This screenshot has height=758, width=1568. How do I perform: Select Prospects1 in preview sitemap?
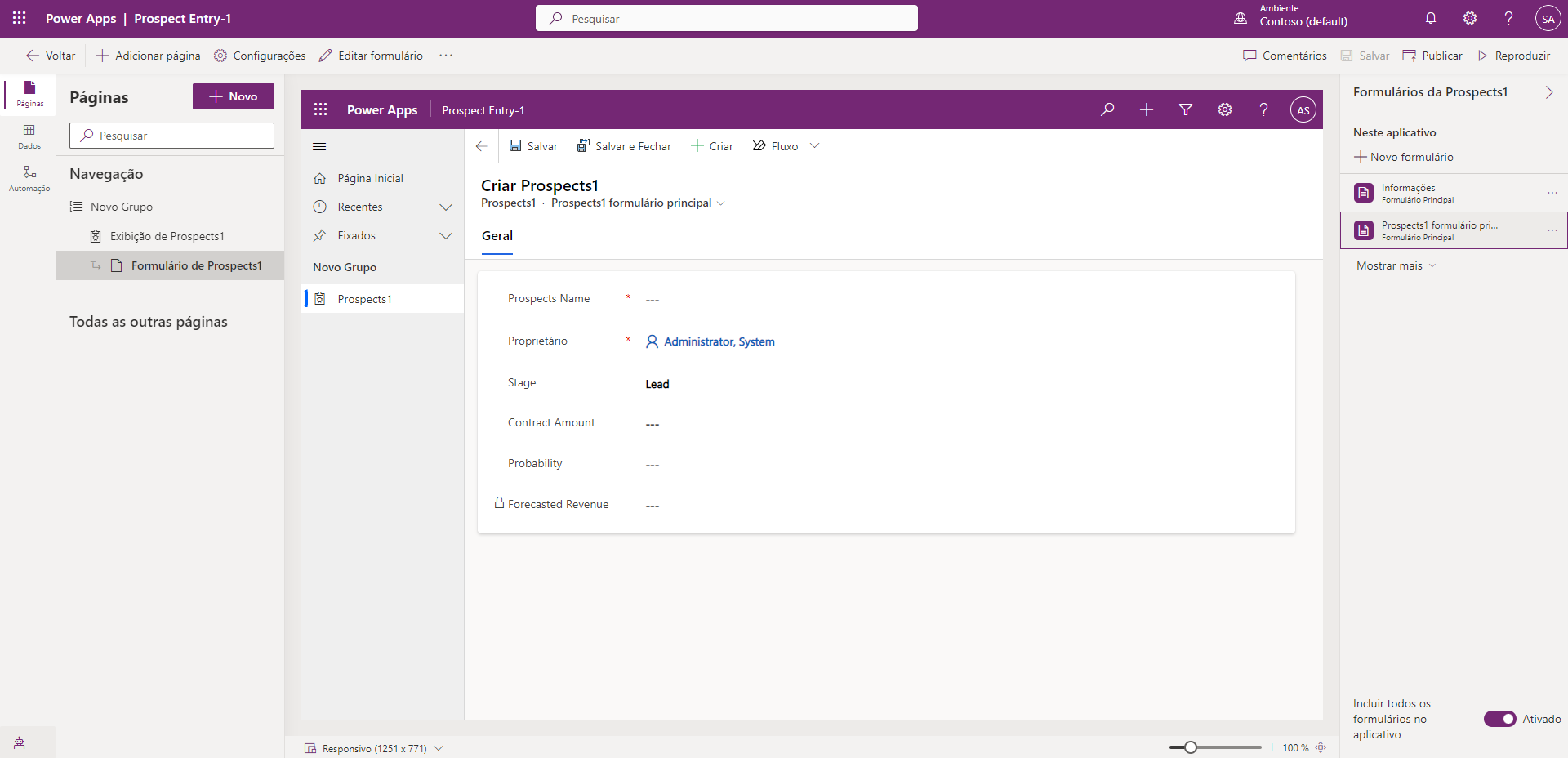[382, 299]
